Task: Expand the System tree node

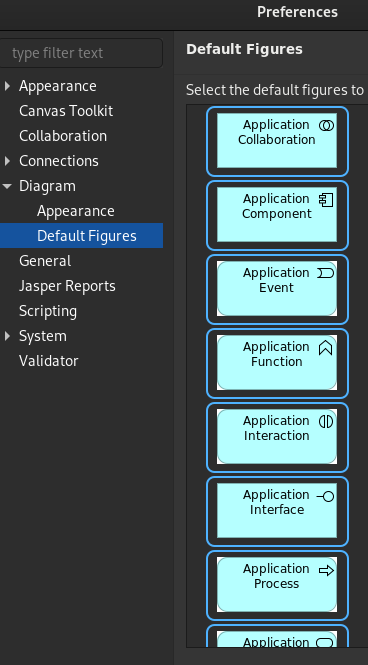Action: click(x=7, y=336)
